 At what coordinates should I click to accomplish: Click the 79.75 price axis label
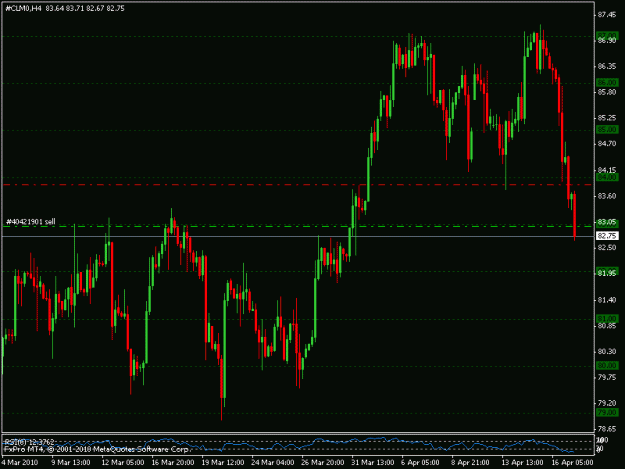tap(607, 377)
